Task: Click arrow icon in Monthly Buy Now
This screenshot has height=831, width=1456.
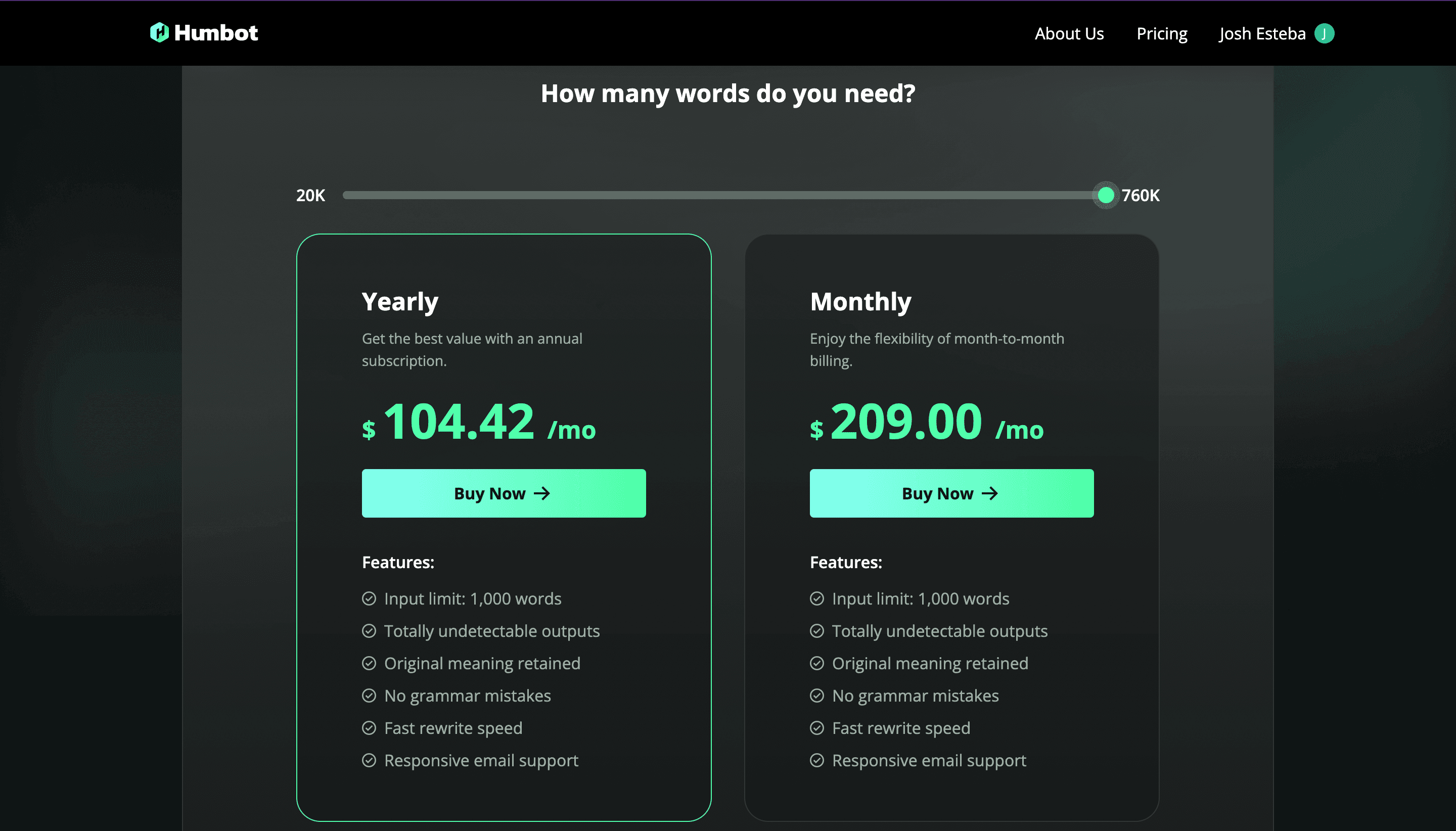Action: pos(990,493)
